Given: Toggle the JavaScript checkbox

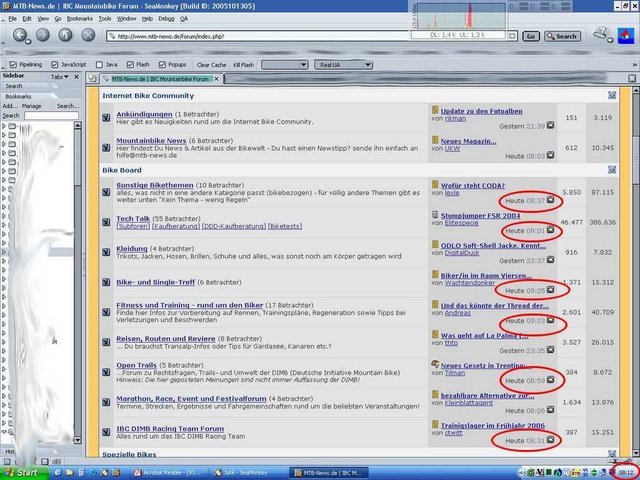Looking at the screenshot, I should (55, 64).
